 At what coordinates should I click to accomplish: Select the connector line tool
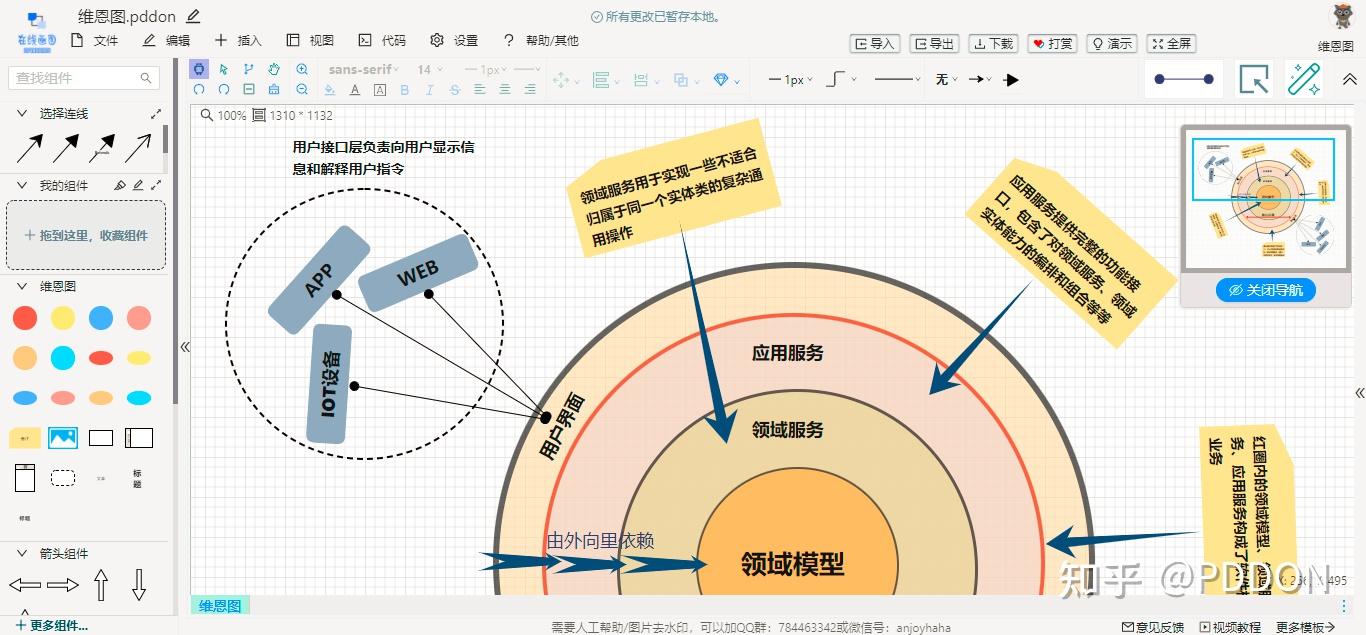point(248,69)
